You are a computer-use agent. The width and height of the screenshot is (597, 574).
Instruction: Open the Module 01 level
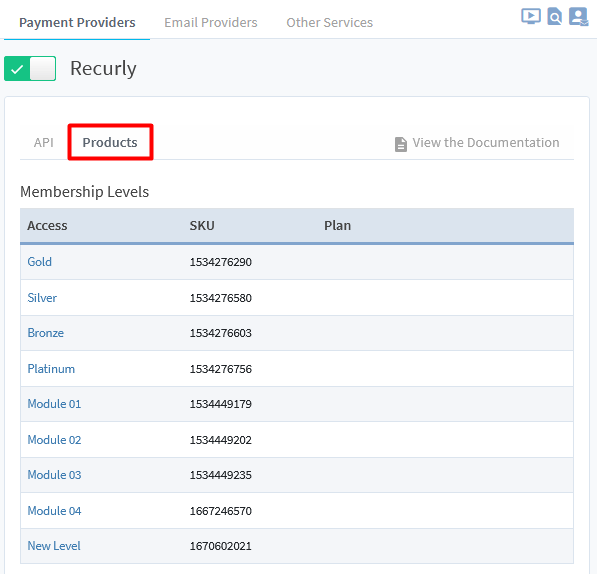[54, 404]
